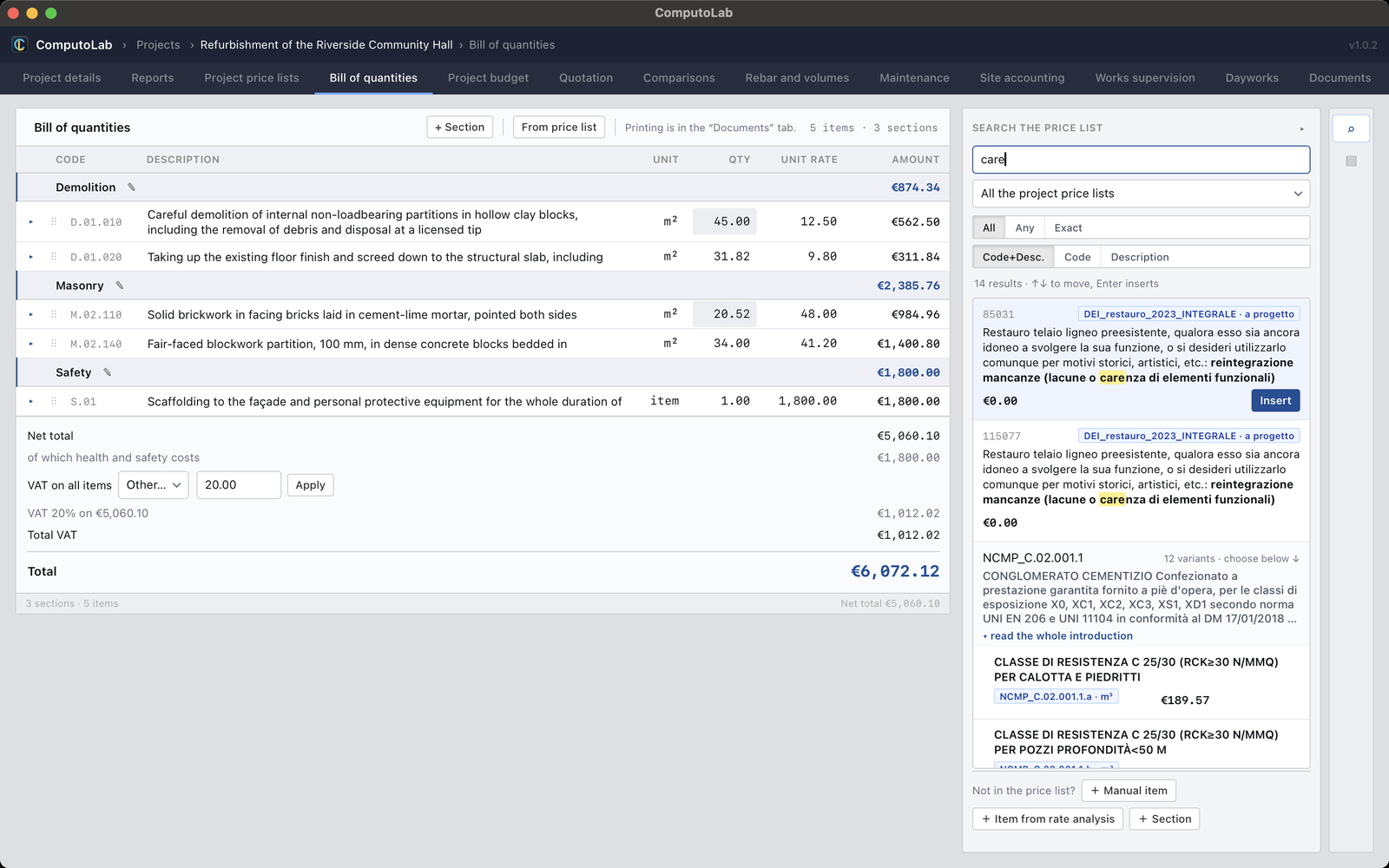Expand row D.01.020 details
The image size is (1389, 868).
(31, 257)
